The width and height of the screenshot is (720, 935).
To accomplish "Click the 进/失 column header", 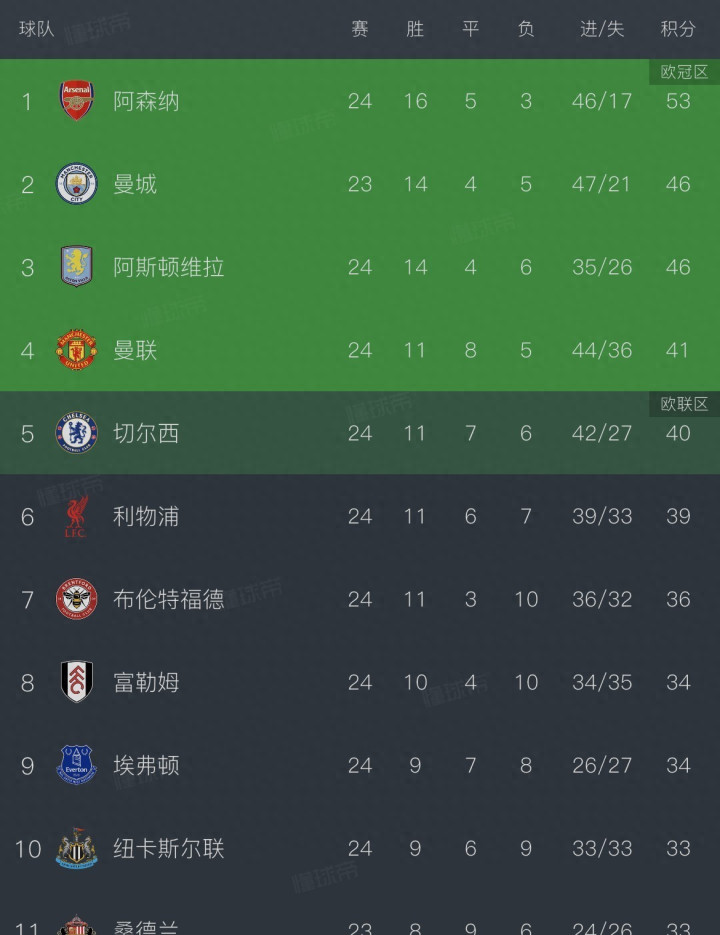I will click(x=602, y=29).
